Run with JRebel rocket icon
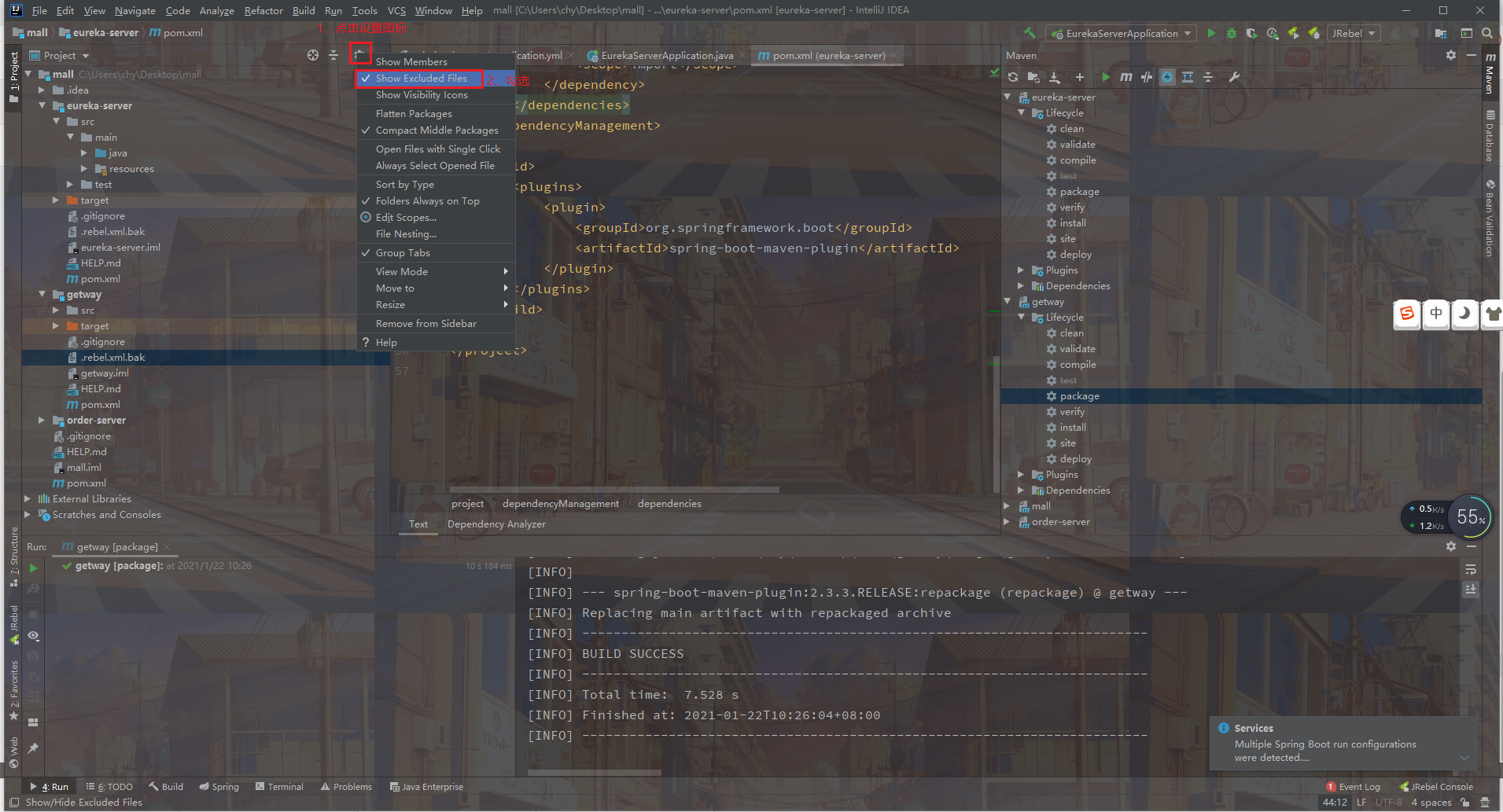The width and height of the screenshot is (1503, 812). pos(1293,33)
